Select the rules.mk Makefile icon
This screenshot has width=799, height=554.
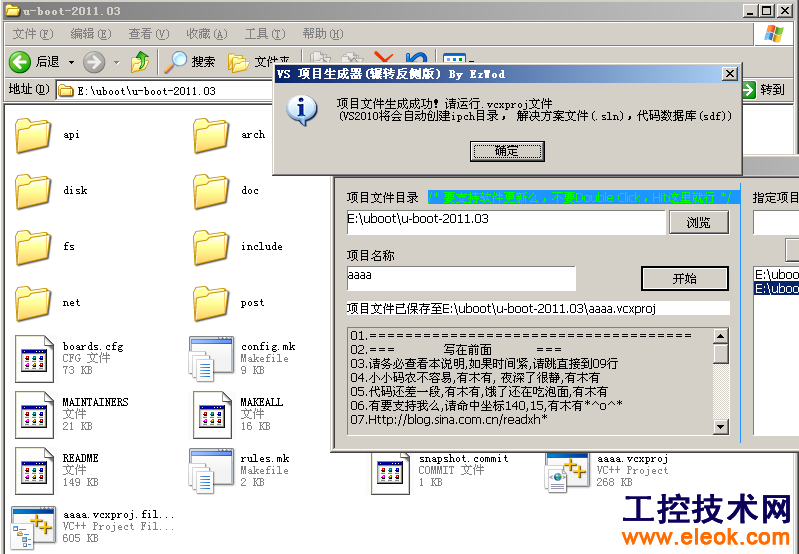(x=211, y=471)
